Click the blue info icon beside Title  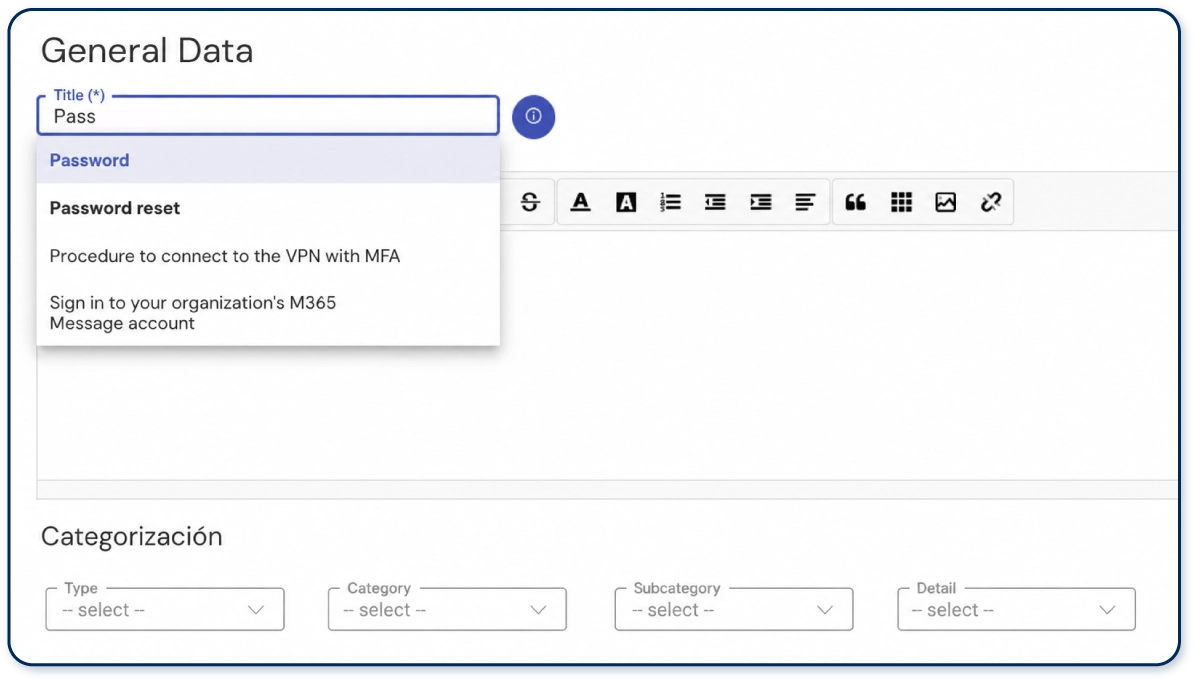coord(533,117)
